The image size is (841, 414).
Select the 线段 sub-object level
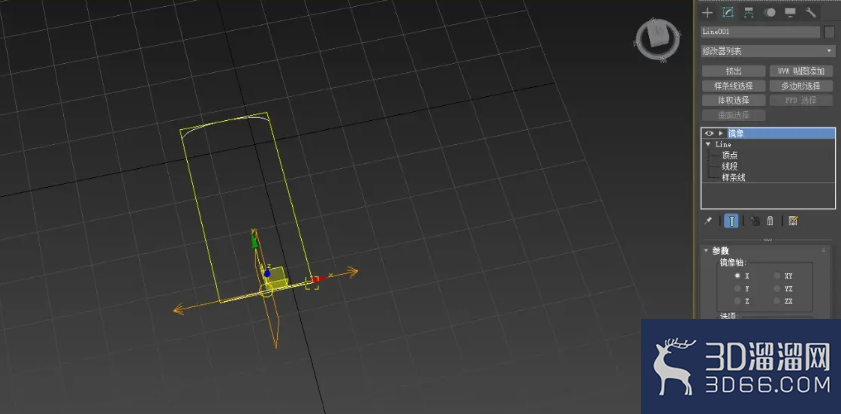pos(729,166)
